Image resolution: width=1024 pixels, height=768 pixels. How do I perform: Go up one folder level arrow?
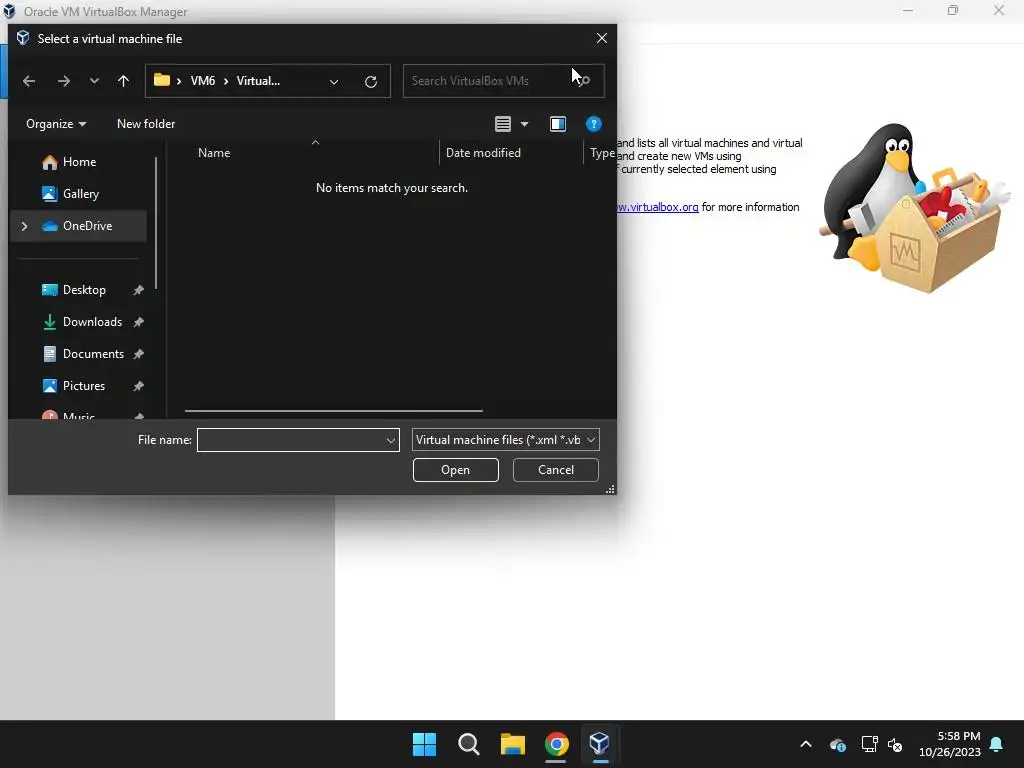point(123,81)
